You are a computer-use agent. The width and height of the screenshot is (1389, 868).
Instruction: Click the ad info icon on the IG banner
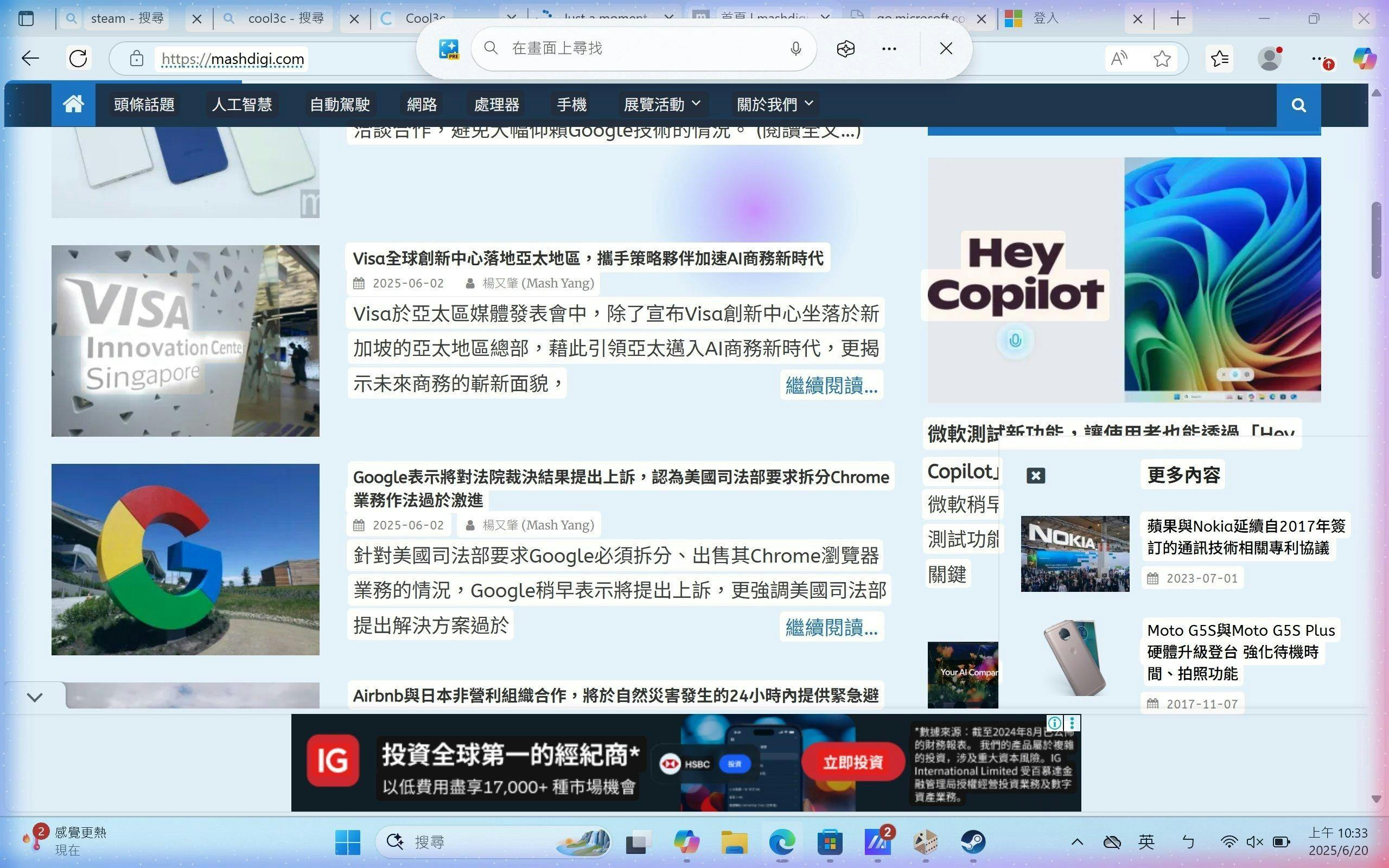tap(1054, 723)
